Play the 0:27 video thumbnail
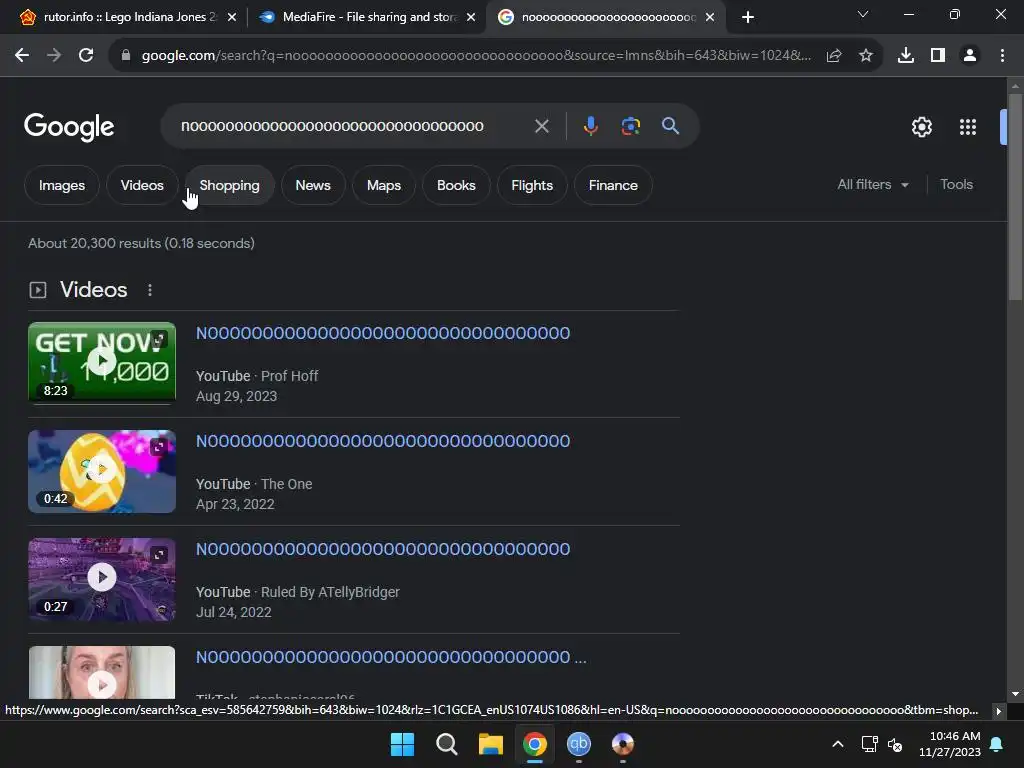This screenshot has width=1024, height=768. [102, 579]
